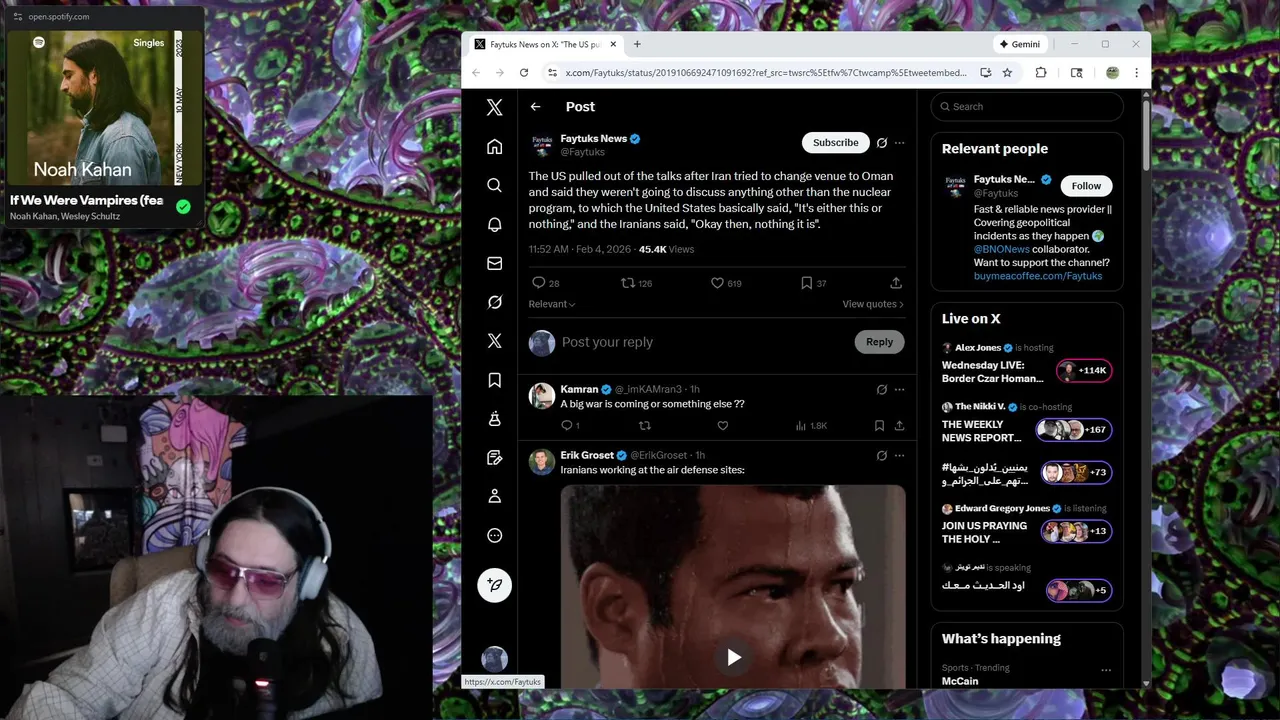Open Communities icon in sidebar
The width and height of the screenshot is (1280, 720).
pyautogui.click(x=494, y=419)
